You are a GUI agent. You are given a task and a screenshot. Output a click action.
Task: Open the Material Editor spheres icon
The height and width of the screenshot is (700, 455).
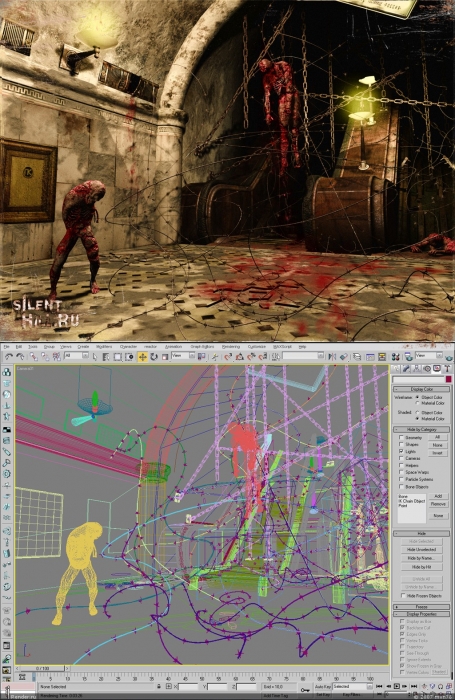click(395, 356)
